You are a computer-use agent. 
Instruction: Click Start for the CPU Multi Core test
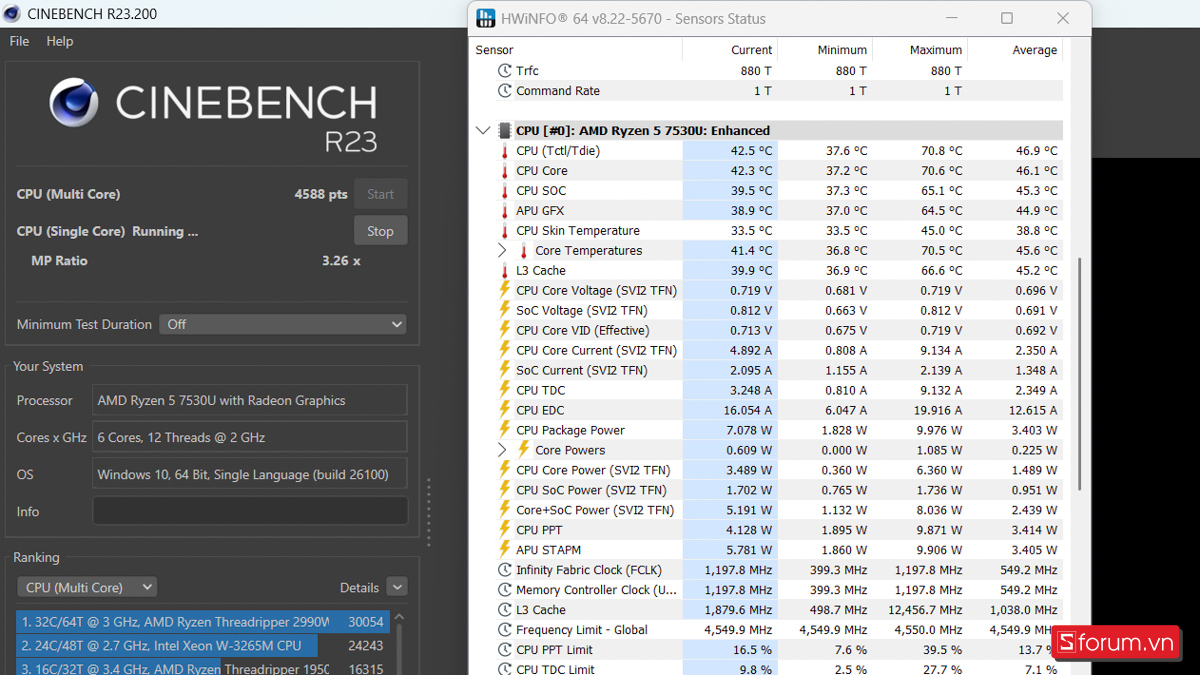pyautogui.click(x=380, y=194)
